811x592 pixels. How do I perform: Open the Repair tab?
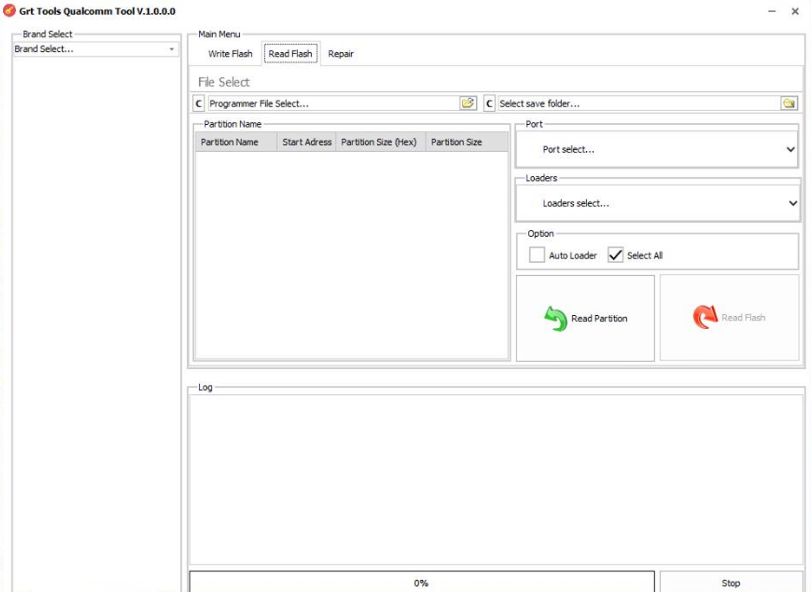341,54
